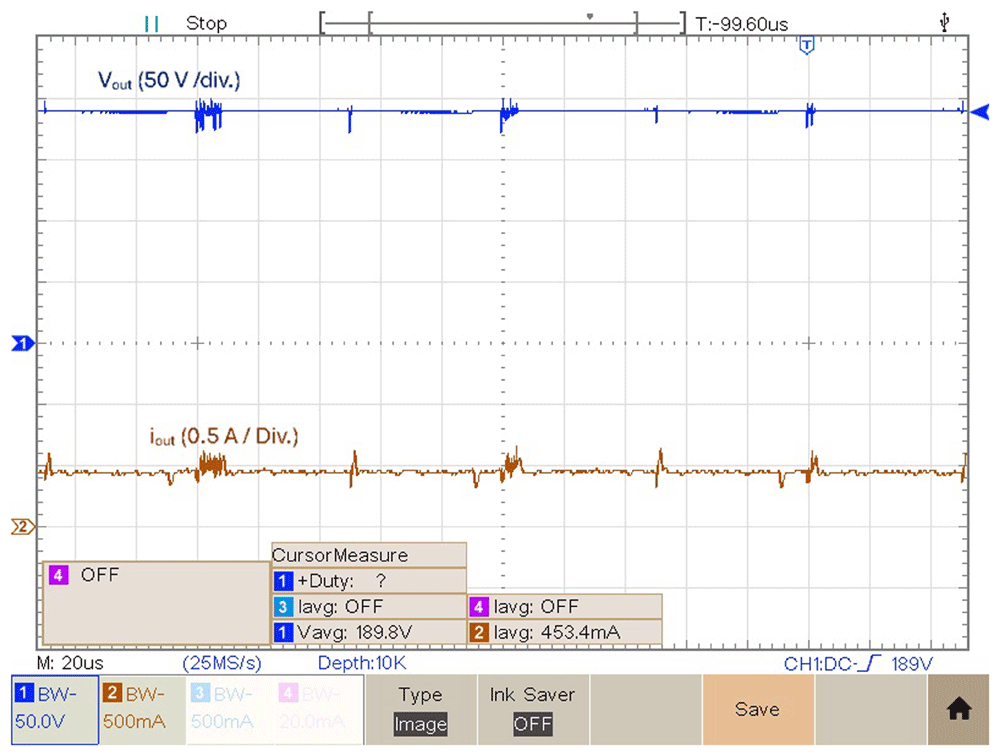Select channel 1 BW- 50.0V button
The image size is (1000, 756).
pyautogui.click(x=55, y=709)
